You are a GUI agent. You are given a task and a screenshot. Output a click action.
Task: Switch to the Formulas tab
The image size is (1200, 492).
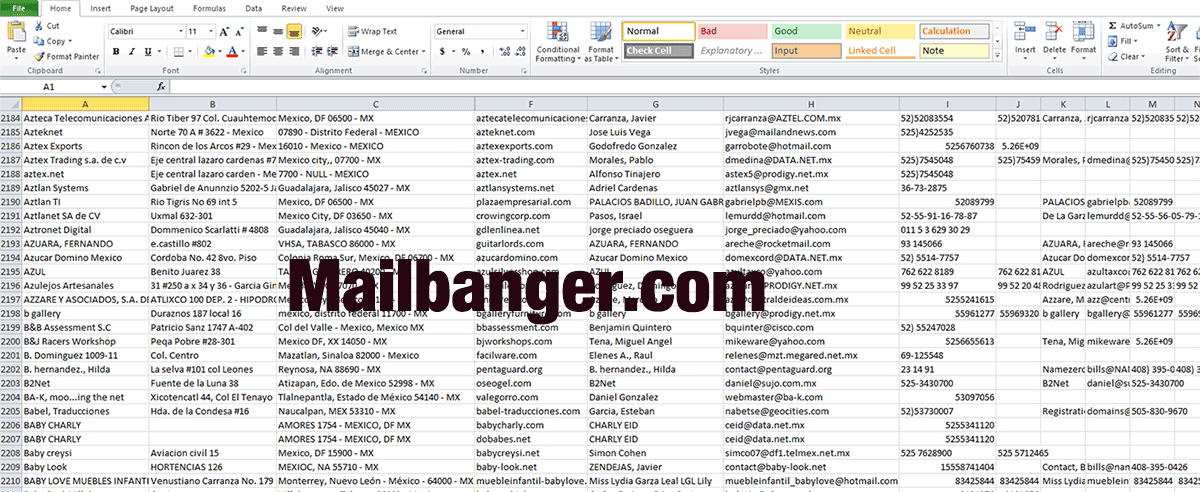coord(209,8)
